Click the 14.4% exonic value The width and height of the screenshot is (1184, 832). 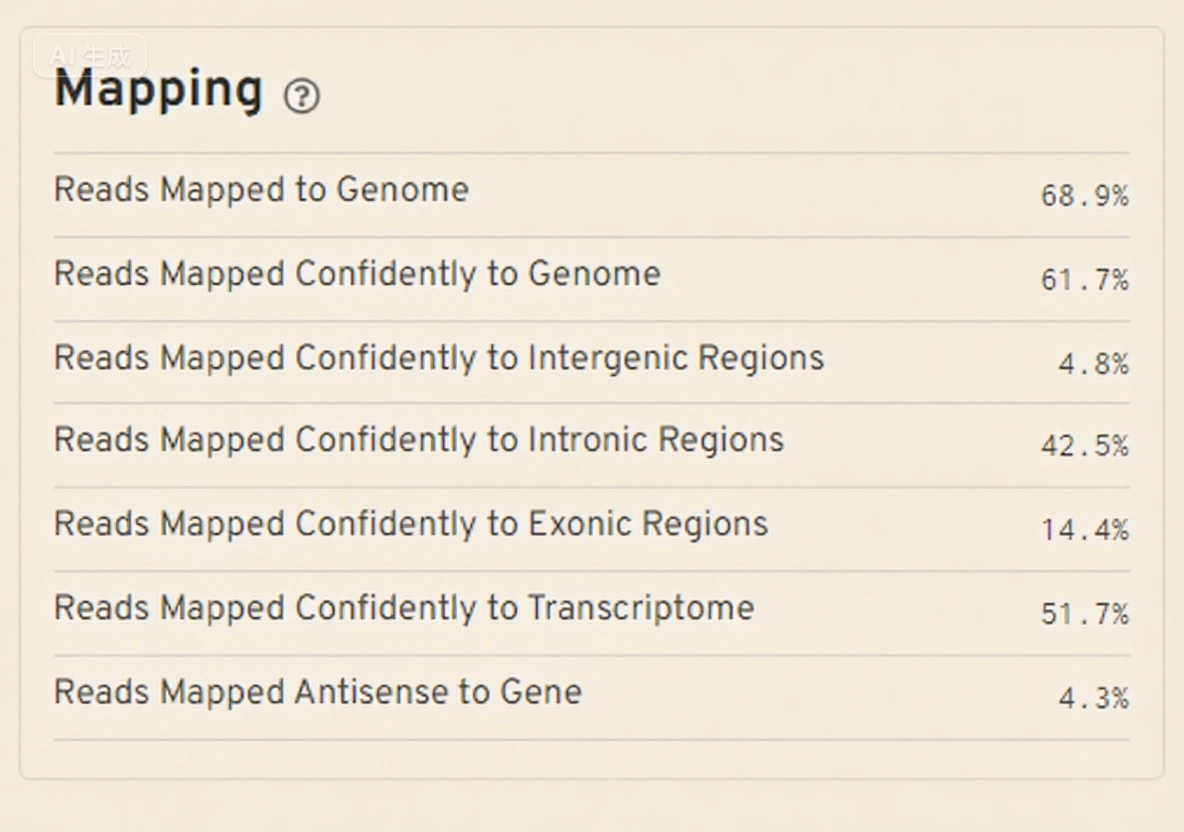pos(1085,530)
